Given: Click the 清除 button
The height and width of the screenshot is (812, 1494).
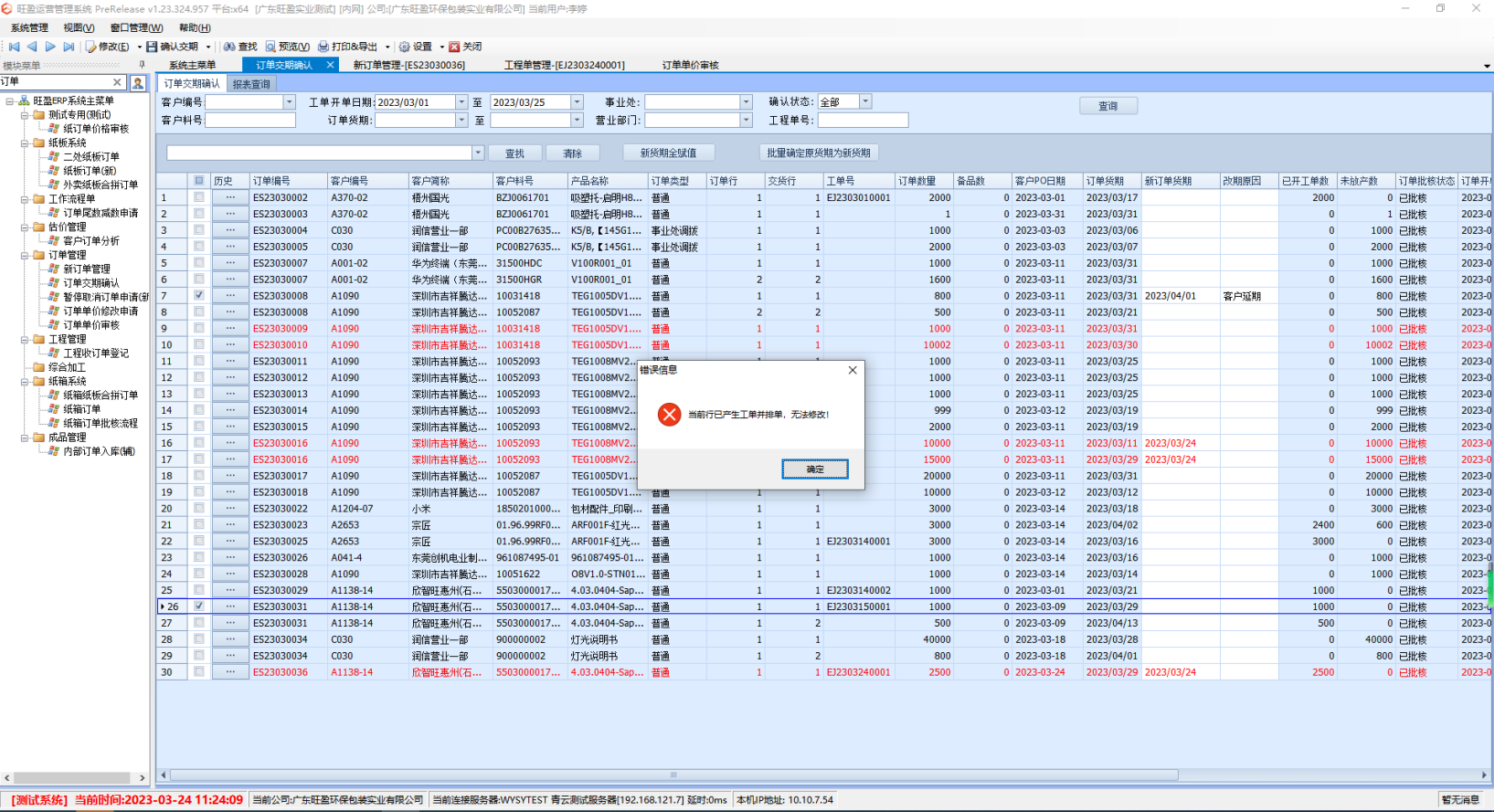Looking at the screenshot, I should click(x=573, y=153).
